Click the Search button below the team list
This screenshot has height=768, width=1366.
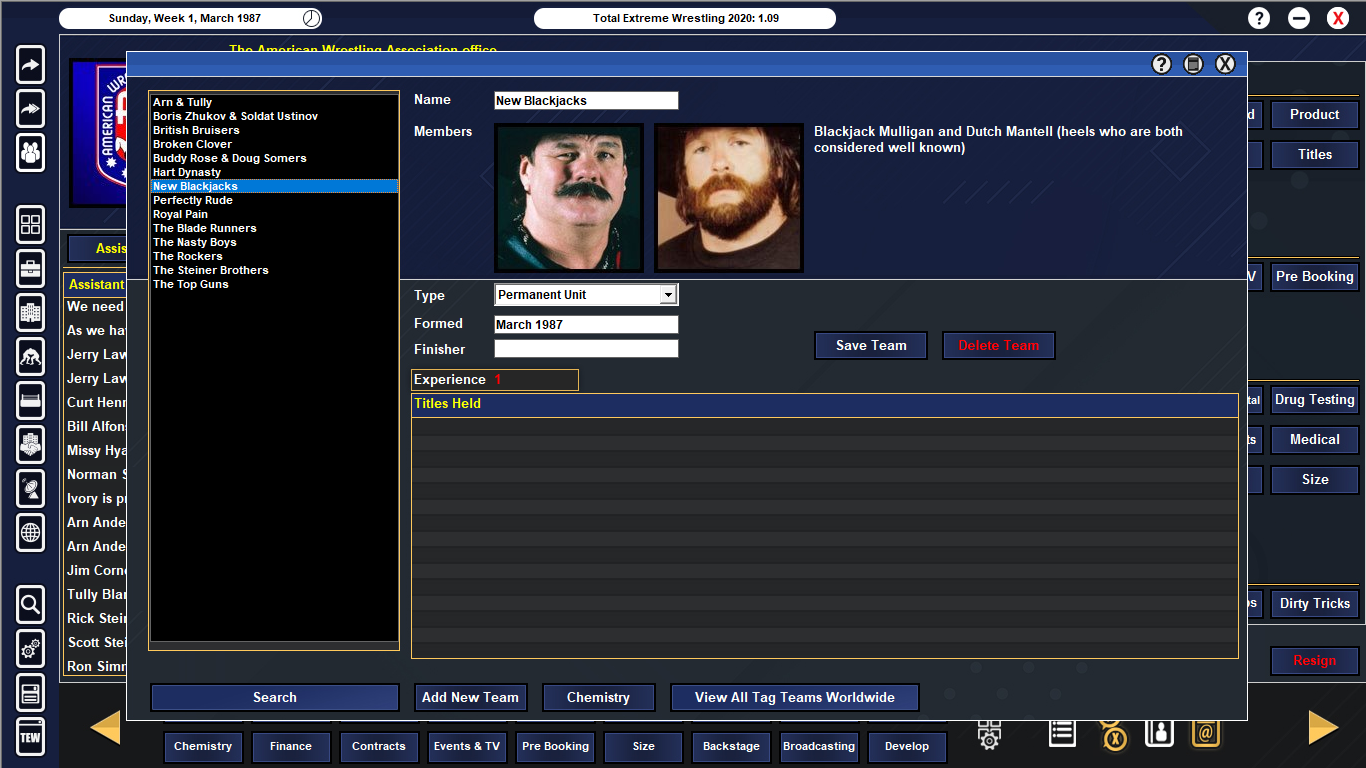[275, 697]
